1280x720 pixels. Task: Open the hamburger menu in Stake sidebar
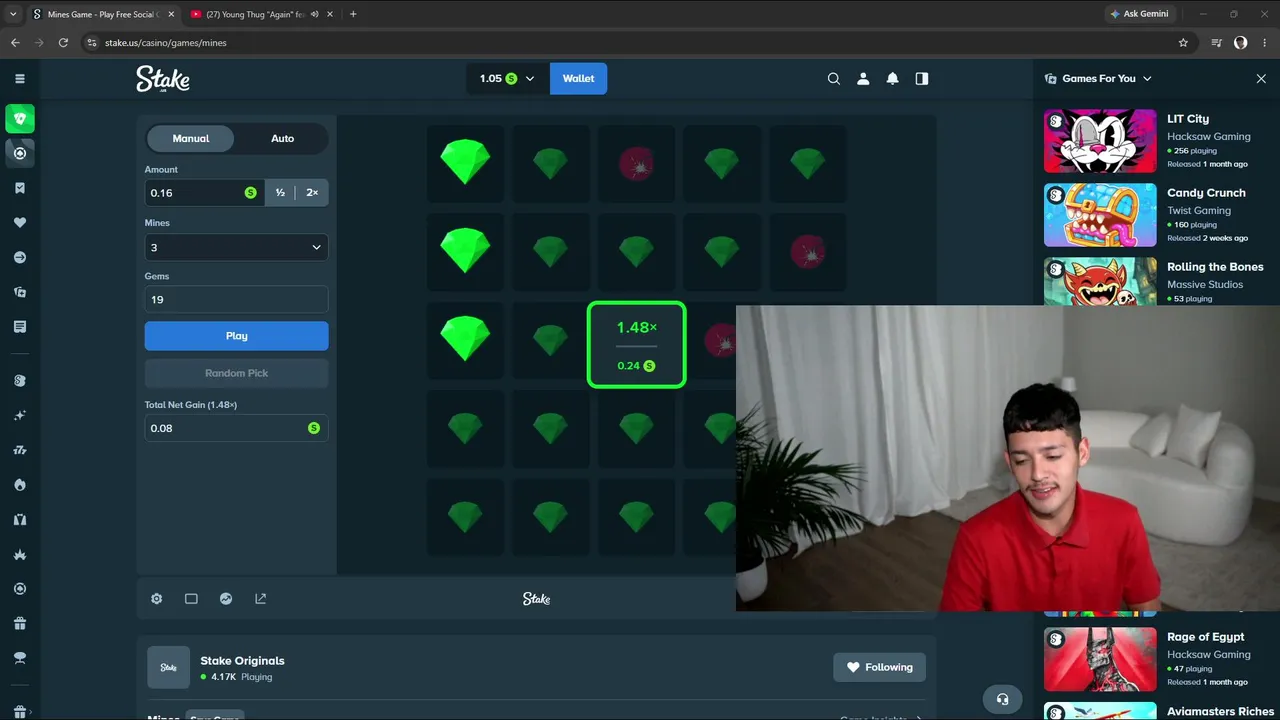tap(20, 79)
